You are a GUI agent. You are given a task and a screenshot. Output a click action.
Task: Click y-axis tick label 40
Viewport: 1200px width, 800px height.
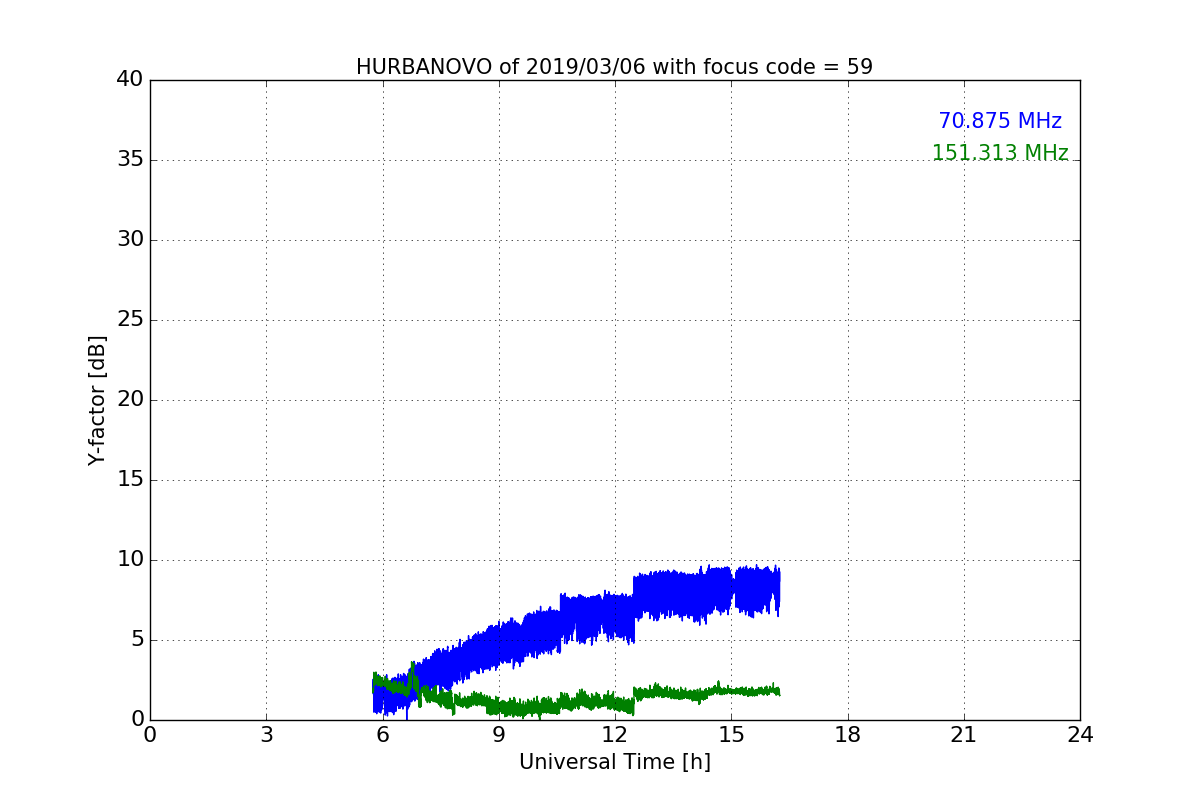pyautogui.click(x=130, y=80)
